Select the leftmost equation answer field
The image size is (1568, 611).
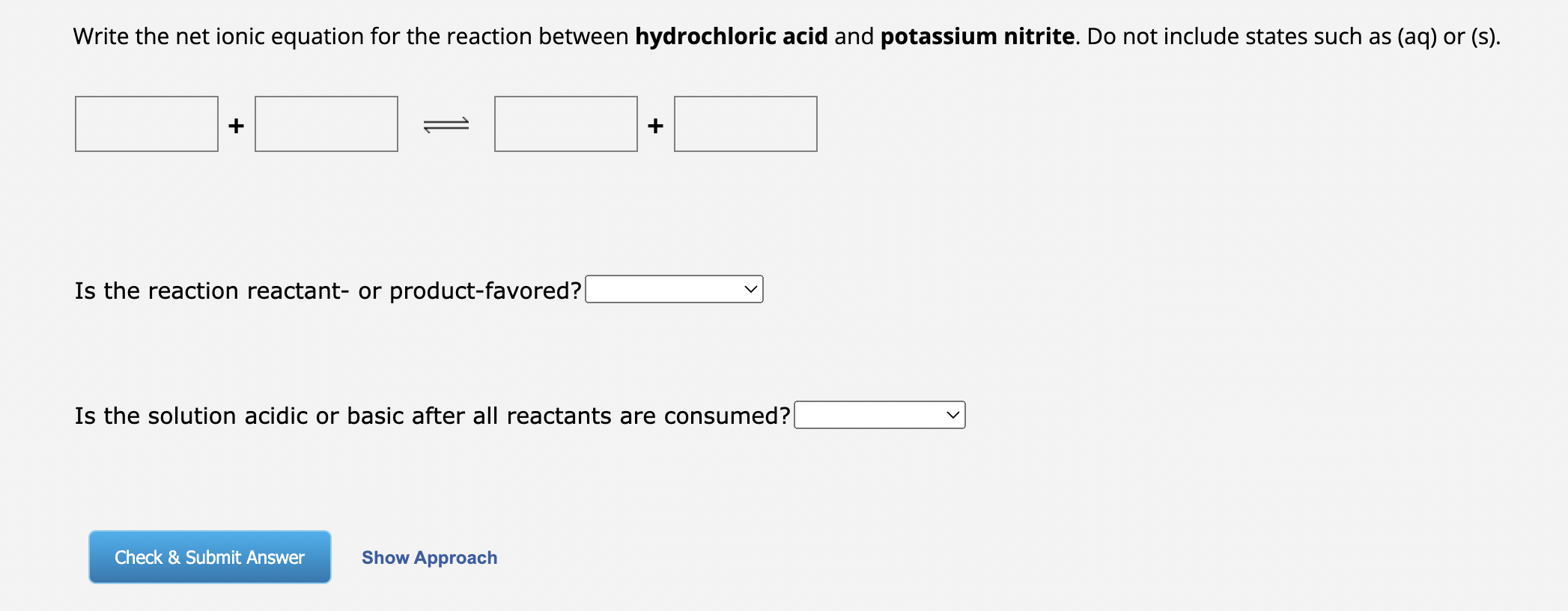tap(147, 124)
